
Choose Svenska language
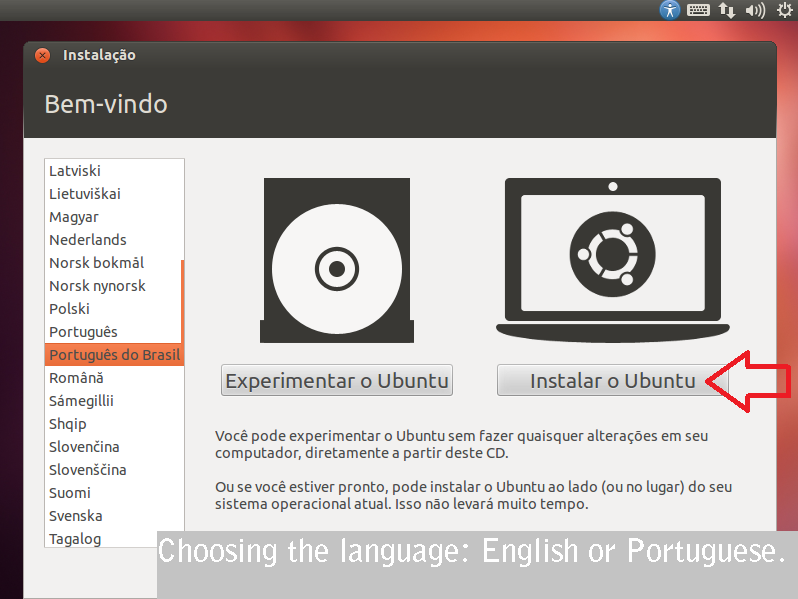point(113,516)
